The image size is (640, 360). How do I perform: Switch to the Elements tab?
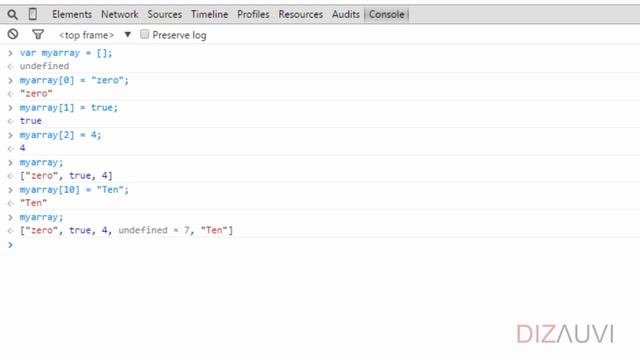(72, 14)
